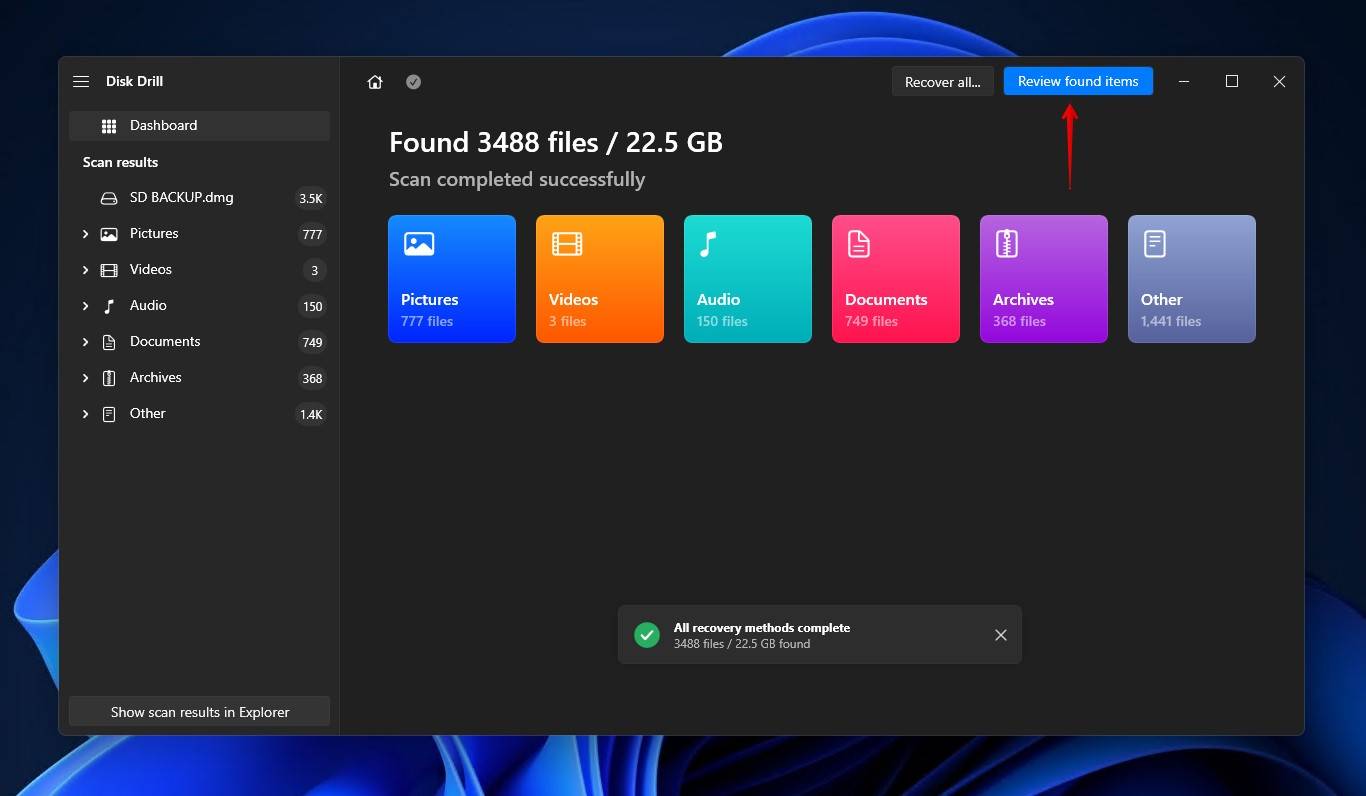The image size is (1366, 796).
Task: Click the checkmark status icon beside home
Action: point(413,82)
